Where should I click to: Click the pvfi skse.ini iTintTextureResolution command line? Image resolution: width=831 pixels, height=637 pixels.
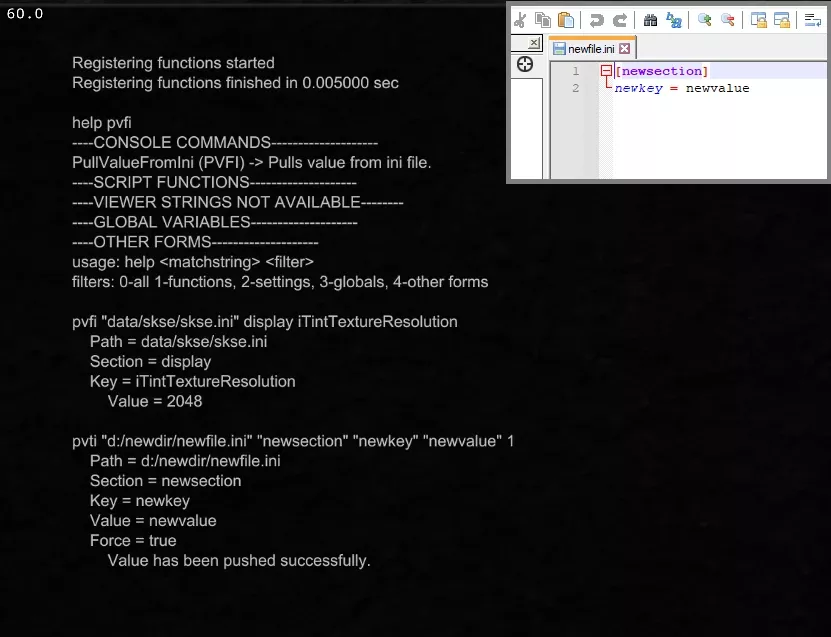click(x=265, y=322)
